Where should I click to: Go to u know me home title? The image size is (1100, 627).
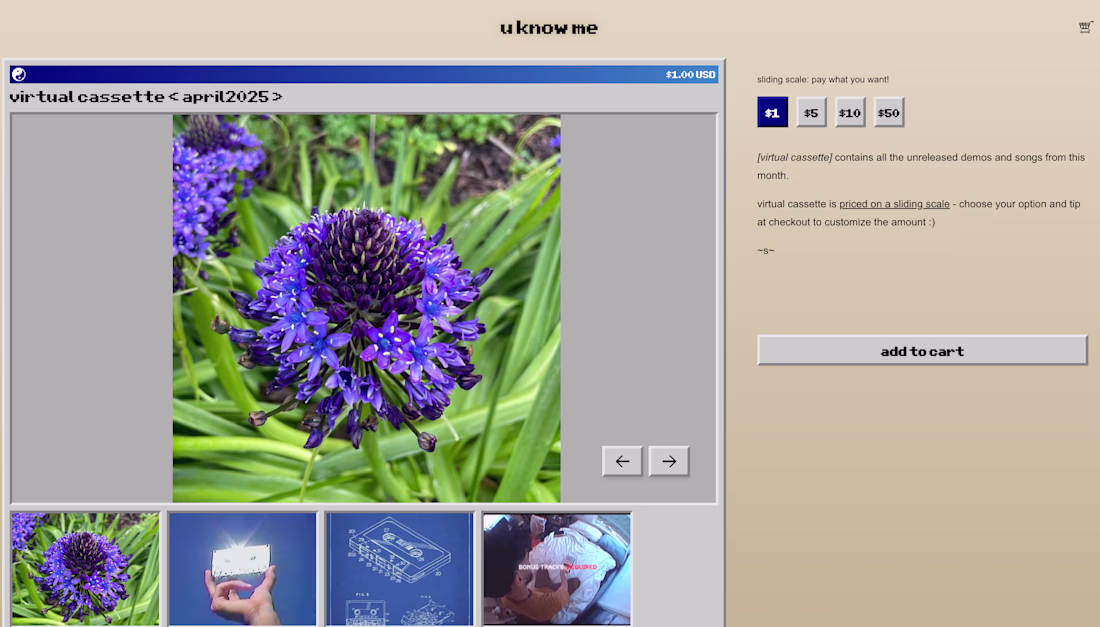(x=549, y=28)
